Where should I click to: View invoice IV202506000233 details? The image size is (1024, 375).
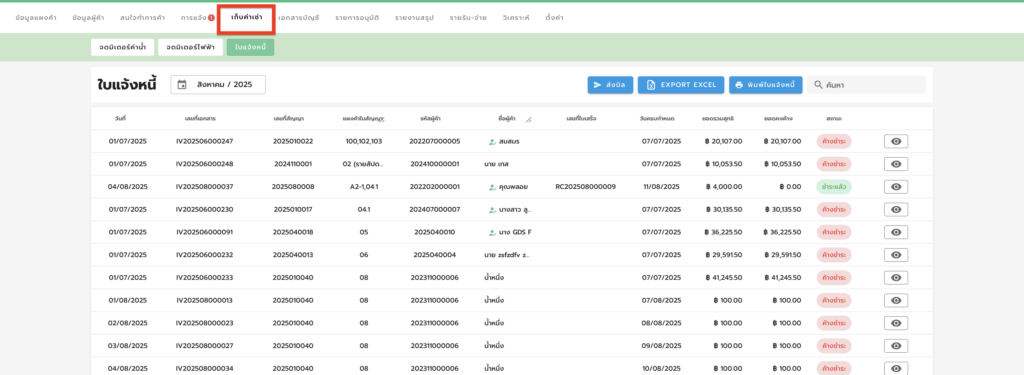click(x=896, y=278)
